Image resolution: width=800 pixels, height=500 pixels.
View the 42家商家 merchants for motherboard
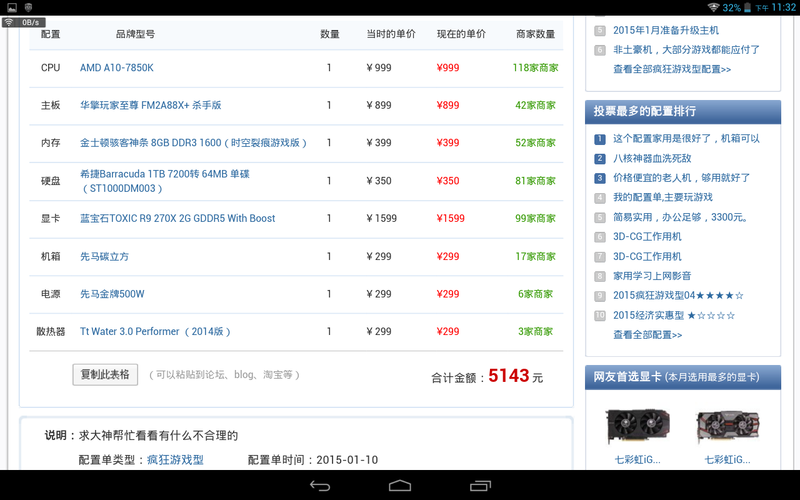535,105
